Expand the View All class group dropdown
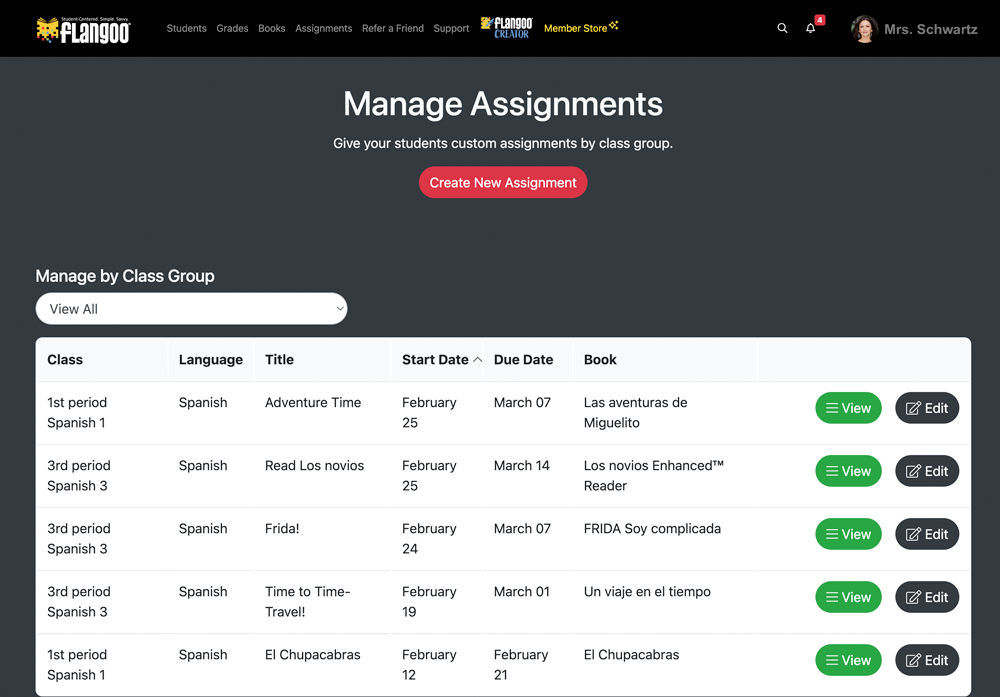 191,309
